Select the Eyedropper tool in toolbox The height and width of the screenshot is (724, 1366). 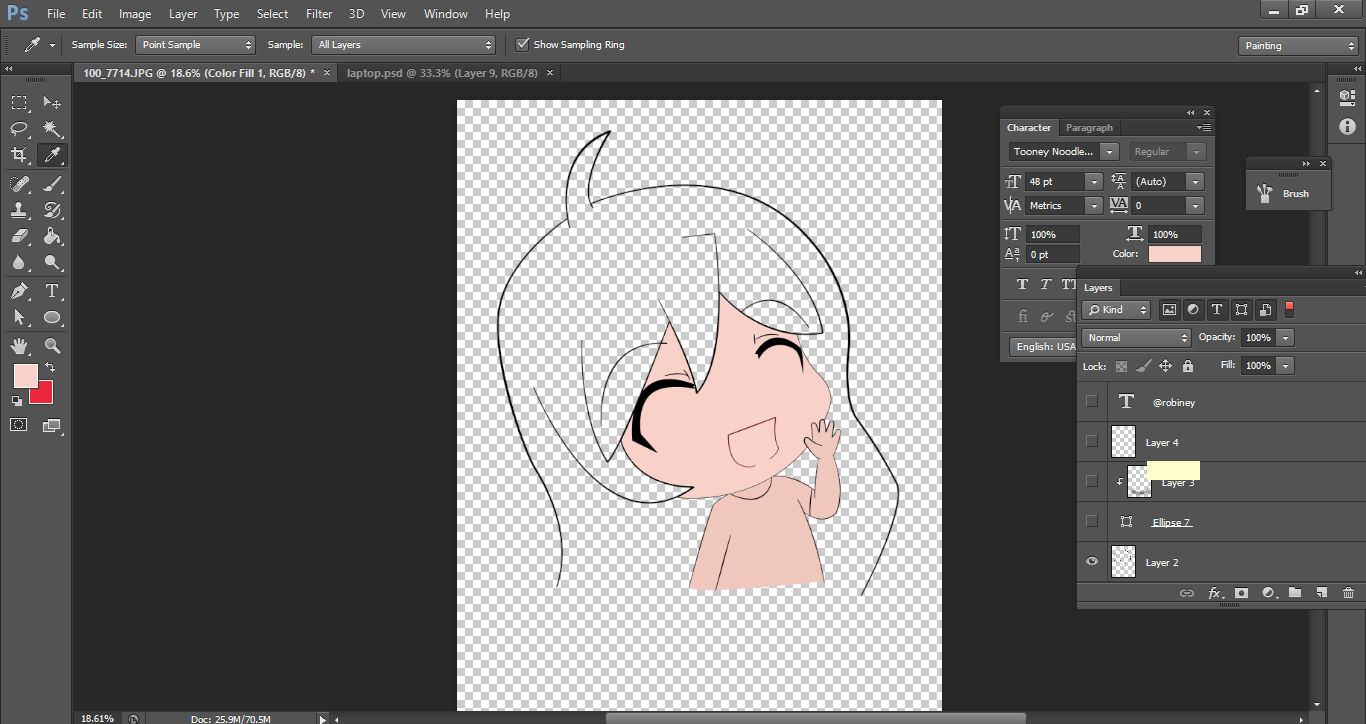click(52, 155)
